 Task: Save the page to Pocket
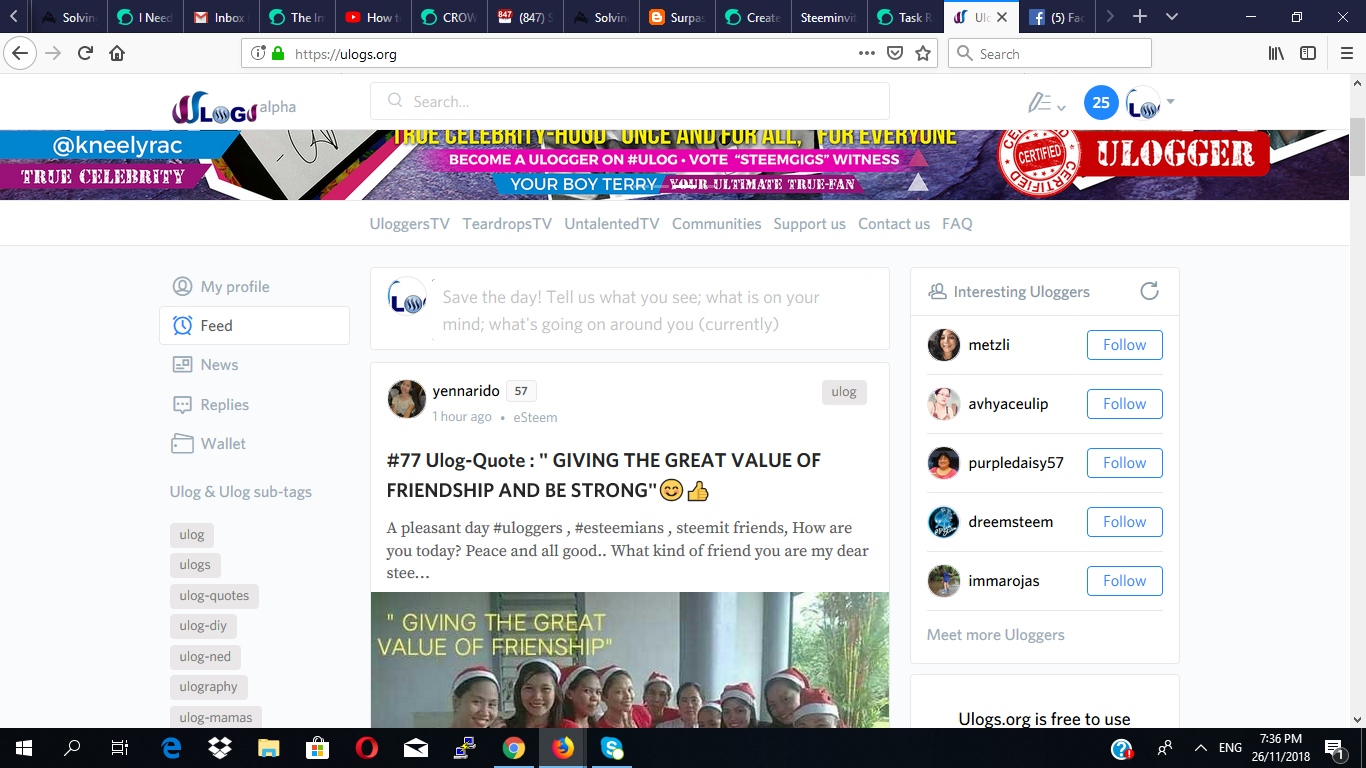pyautogui.click(x=895, y=53)
